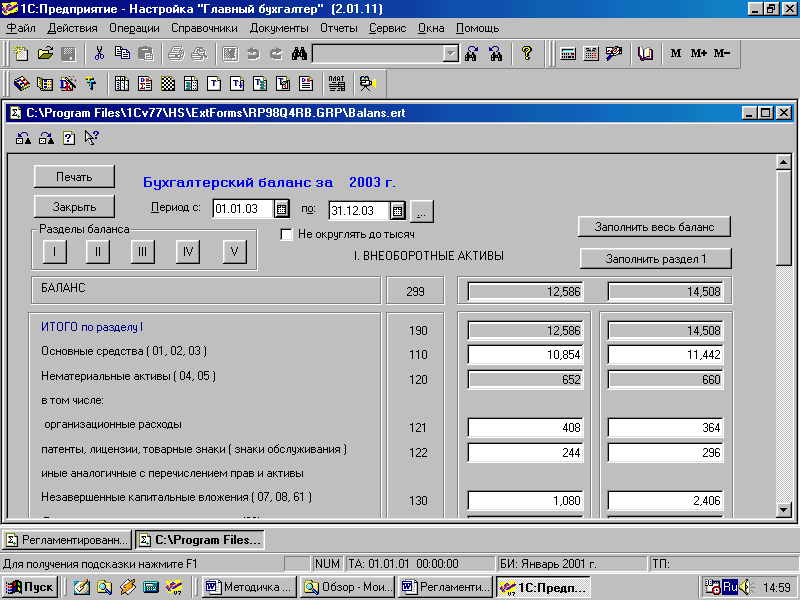
Task: Click the M memory button
Action: (x=676, y=54)
